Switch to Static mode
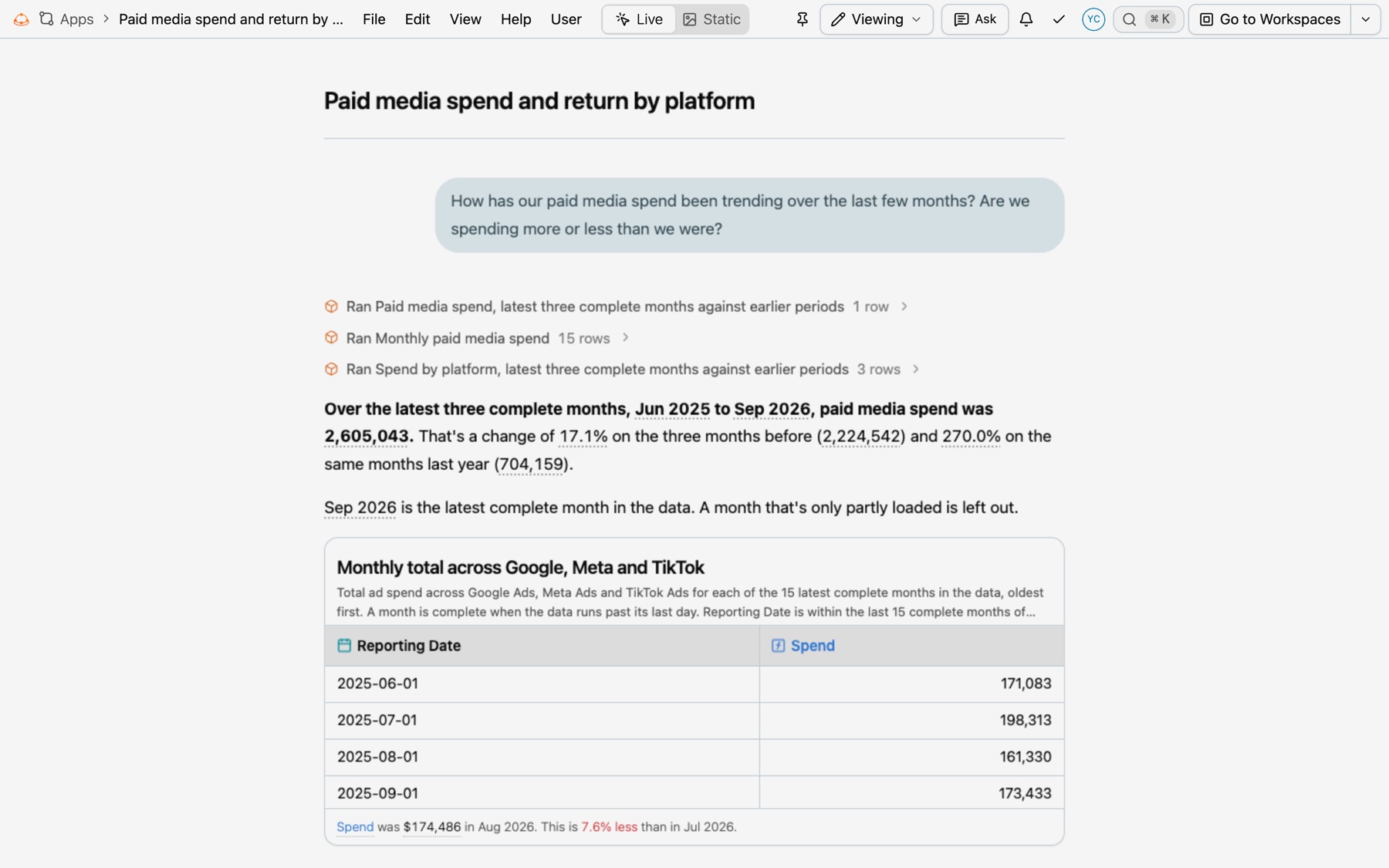The image size is (1389, 868). tap(711, 19)
